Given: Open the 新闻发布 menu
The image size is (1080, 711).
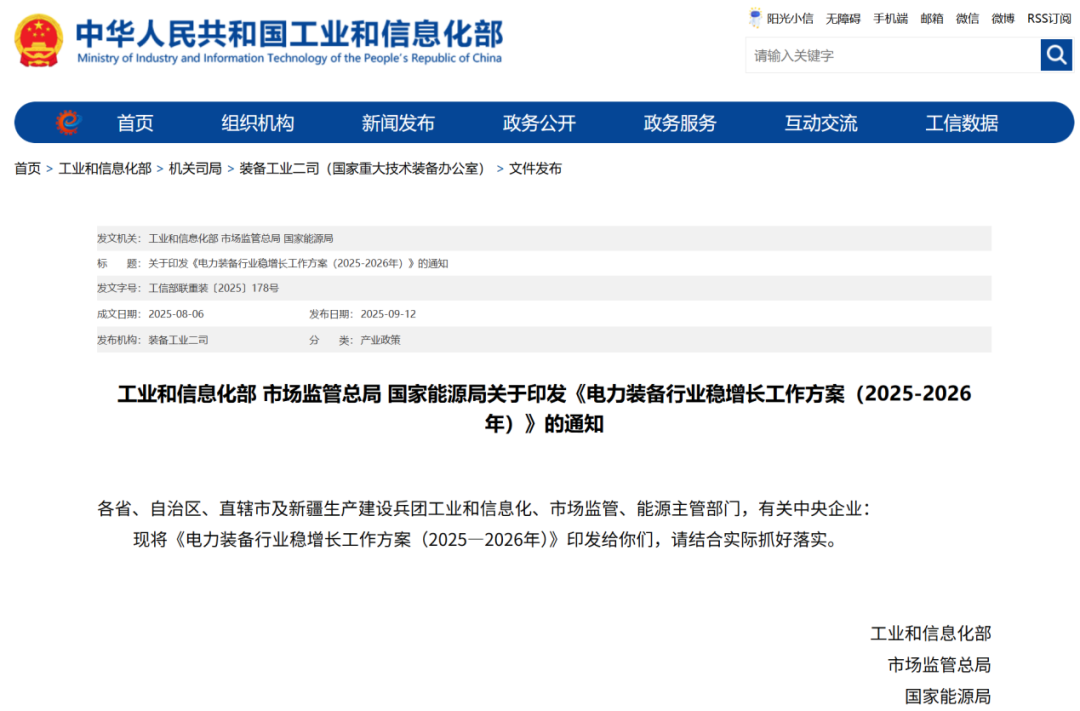Looking at the screenshot, I should tap(398, 123).
